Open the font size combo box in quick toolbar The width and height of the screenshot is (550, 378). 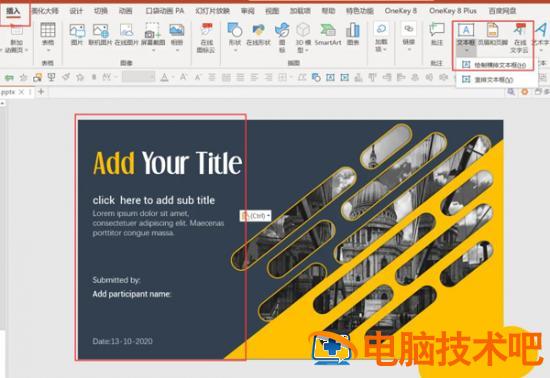pos(139,76)
